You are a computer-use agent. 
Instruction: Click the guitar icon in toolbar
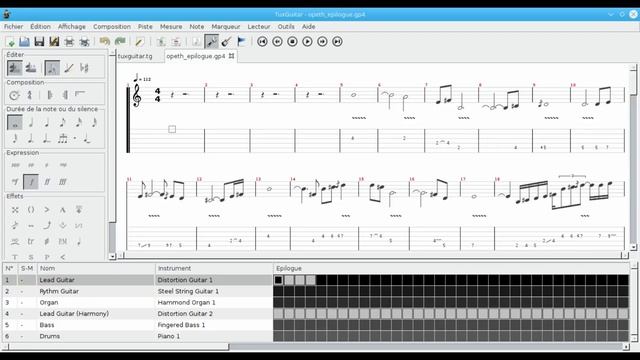[x=227, y=42]
